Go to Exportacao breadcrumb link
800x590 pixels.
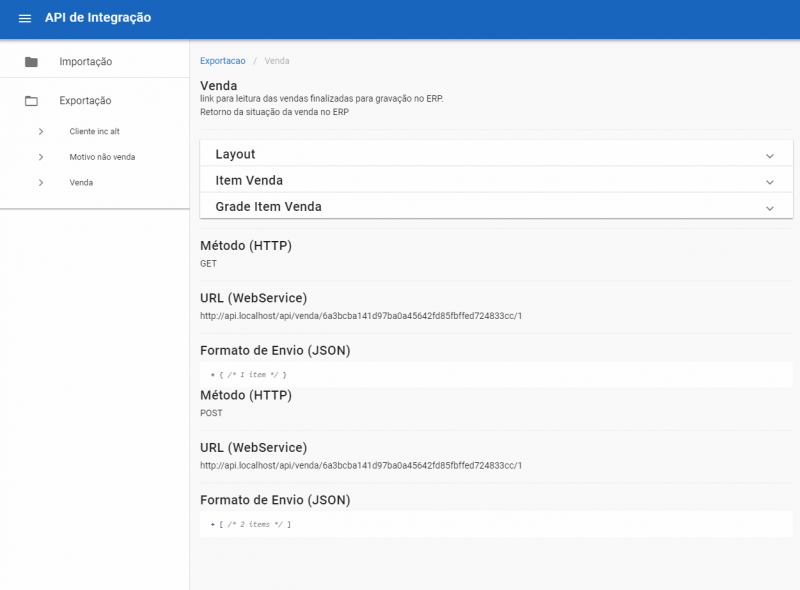point(222,61)
